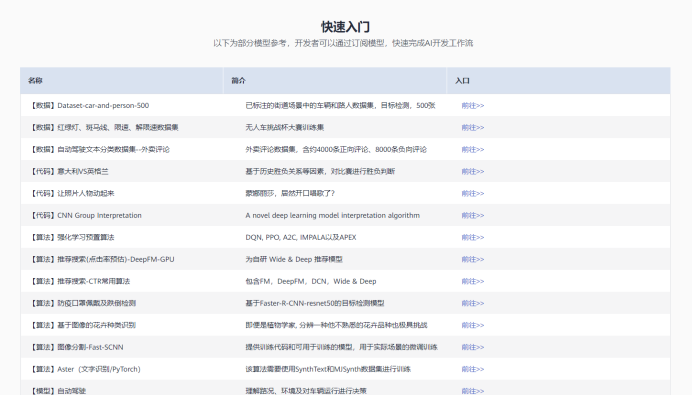The width and height of the screenshot is (692, 396).
Task: Go to 让照片人物动起来 entry link
Action: coord(473,193)
